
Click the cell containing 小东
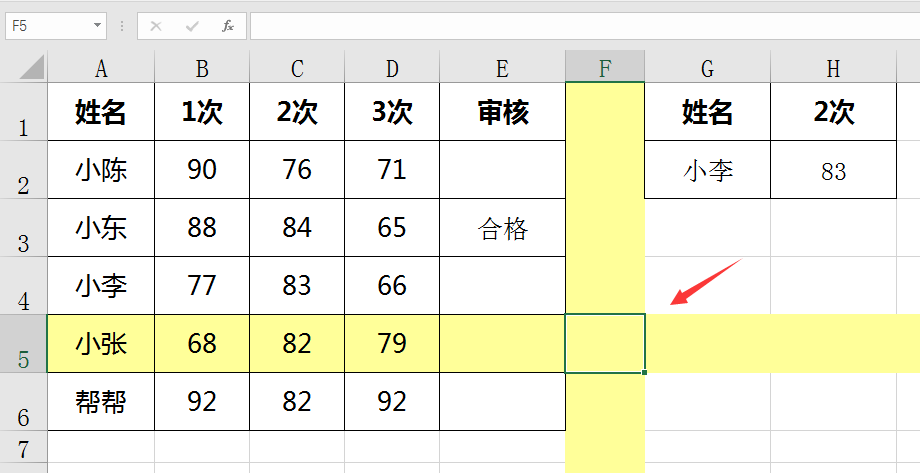101,228
